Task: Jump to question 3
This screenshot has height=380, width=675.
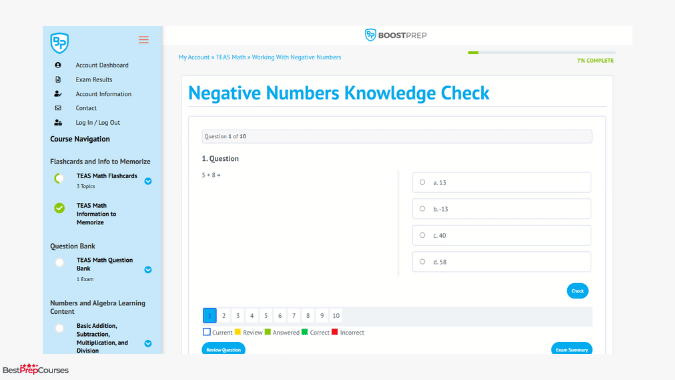Action: click(x=238, y=315)
